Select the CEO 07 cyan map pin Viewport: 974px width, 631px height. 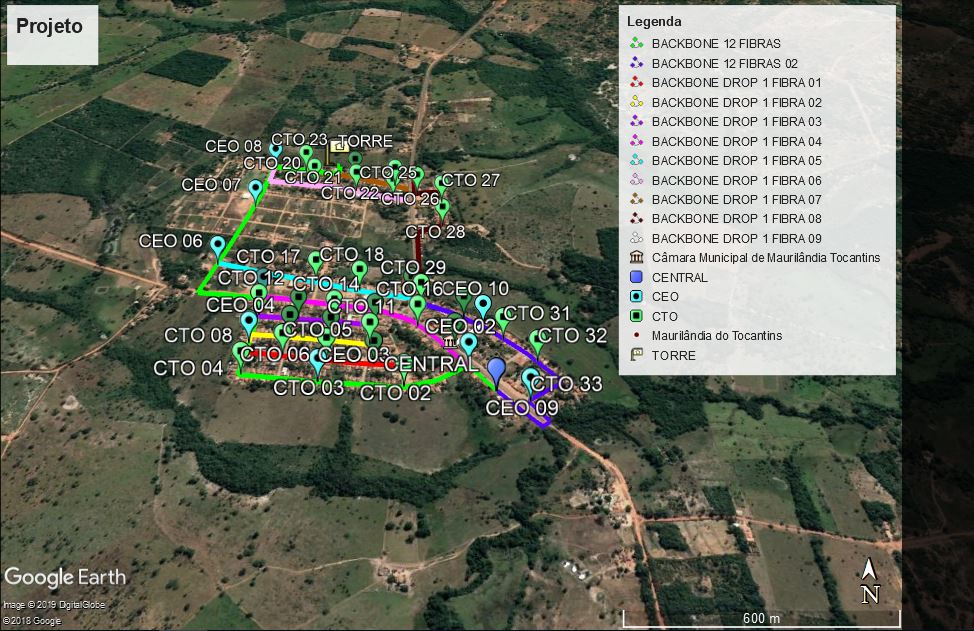255,191
